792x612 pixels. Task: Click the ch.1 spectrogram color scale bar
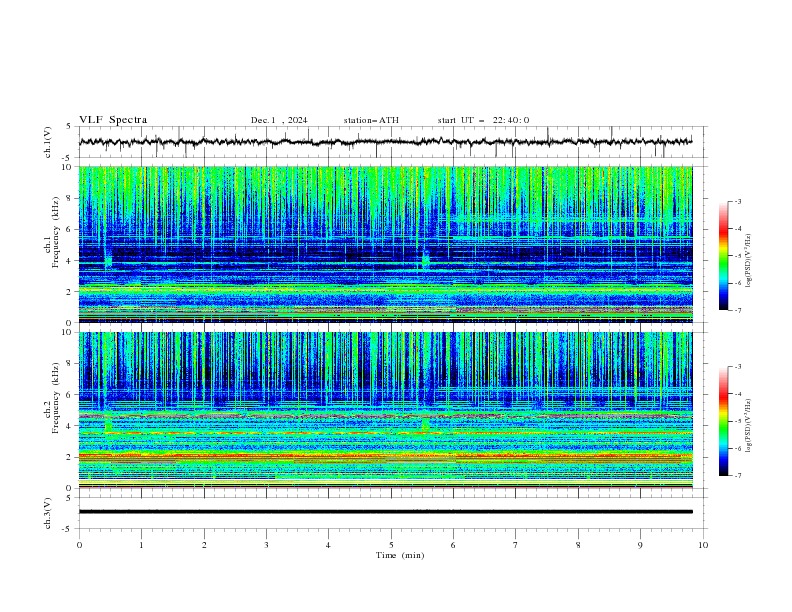723,256
